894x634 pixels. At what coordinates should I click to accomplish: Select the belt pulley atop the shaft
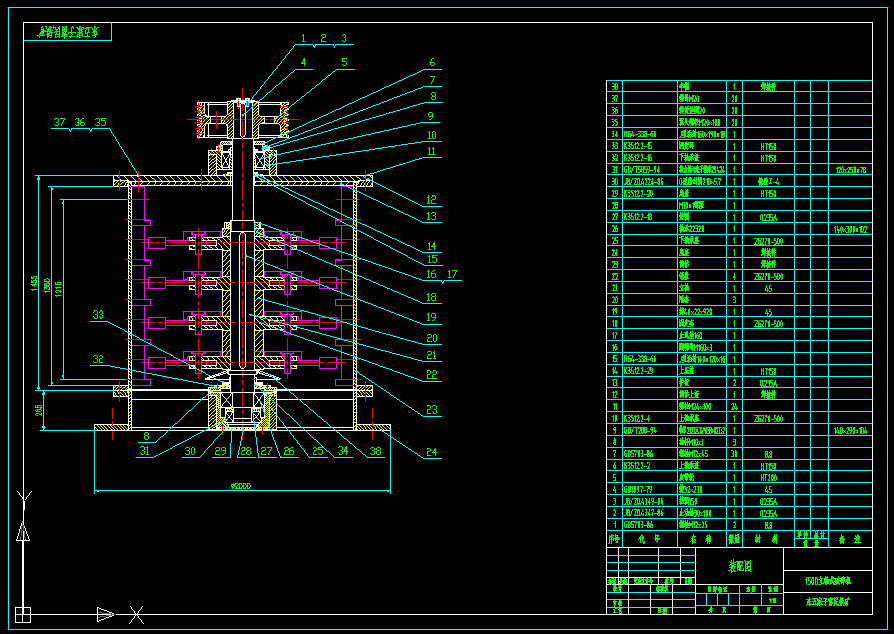[243, 120]
